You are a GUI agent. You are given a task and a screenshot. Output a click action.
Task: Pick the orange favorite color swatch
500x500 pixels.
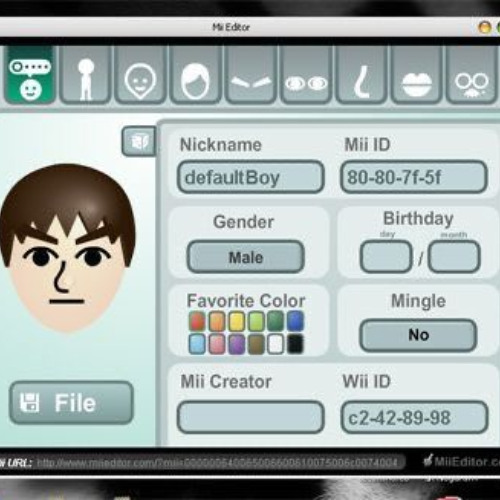[x=217, y=321]
